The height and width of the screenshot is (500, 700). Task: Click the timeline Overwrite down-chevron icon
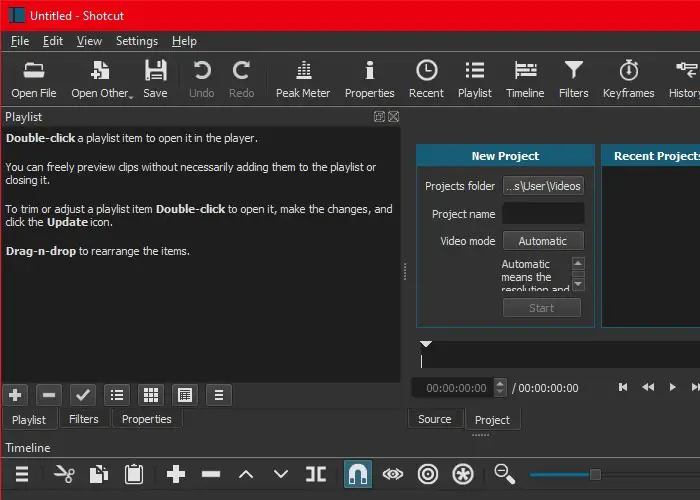[x=281, y=474]
